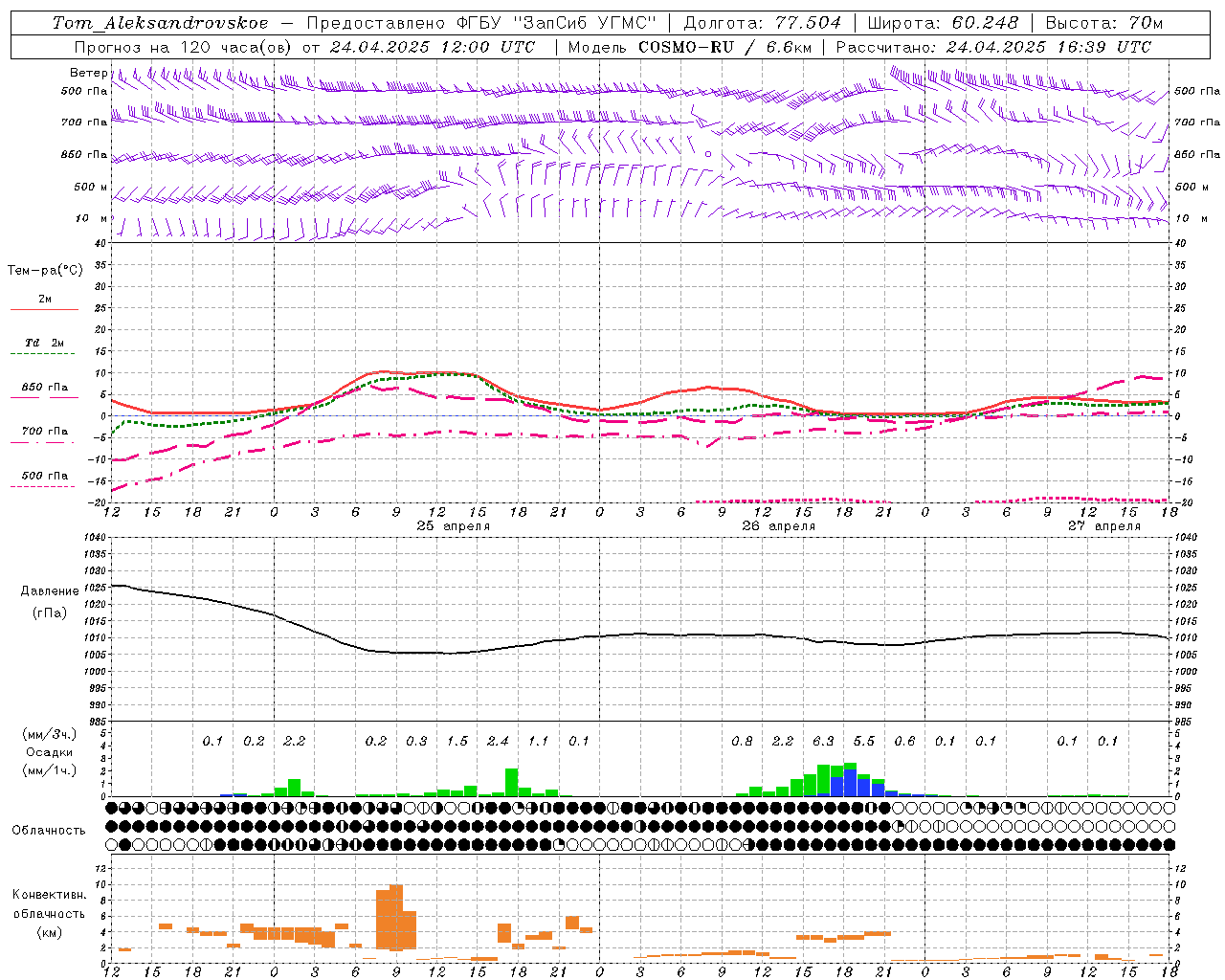Image resolution: width=1225 pixels, height=980 pixels.
Task: Click the 27 апреля date label
Action: tap(1103, 526)
